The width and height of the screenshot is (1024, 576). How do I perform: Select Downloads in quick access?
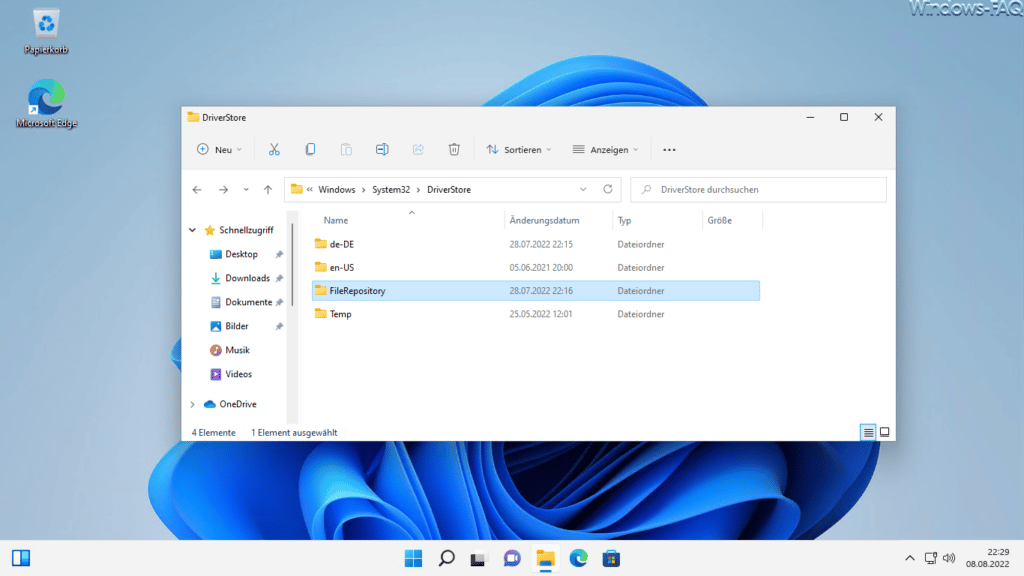click(247, 278)
